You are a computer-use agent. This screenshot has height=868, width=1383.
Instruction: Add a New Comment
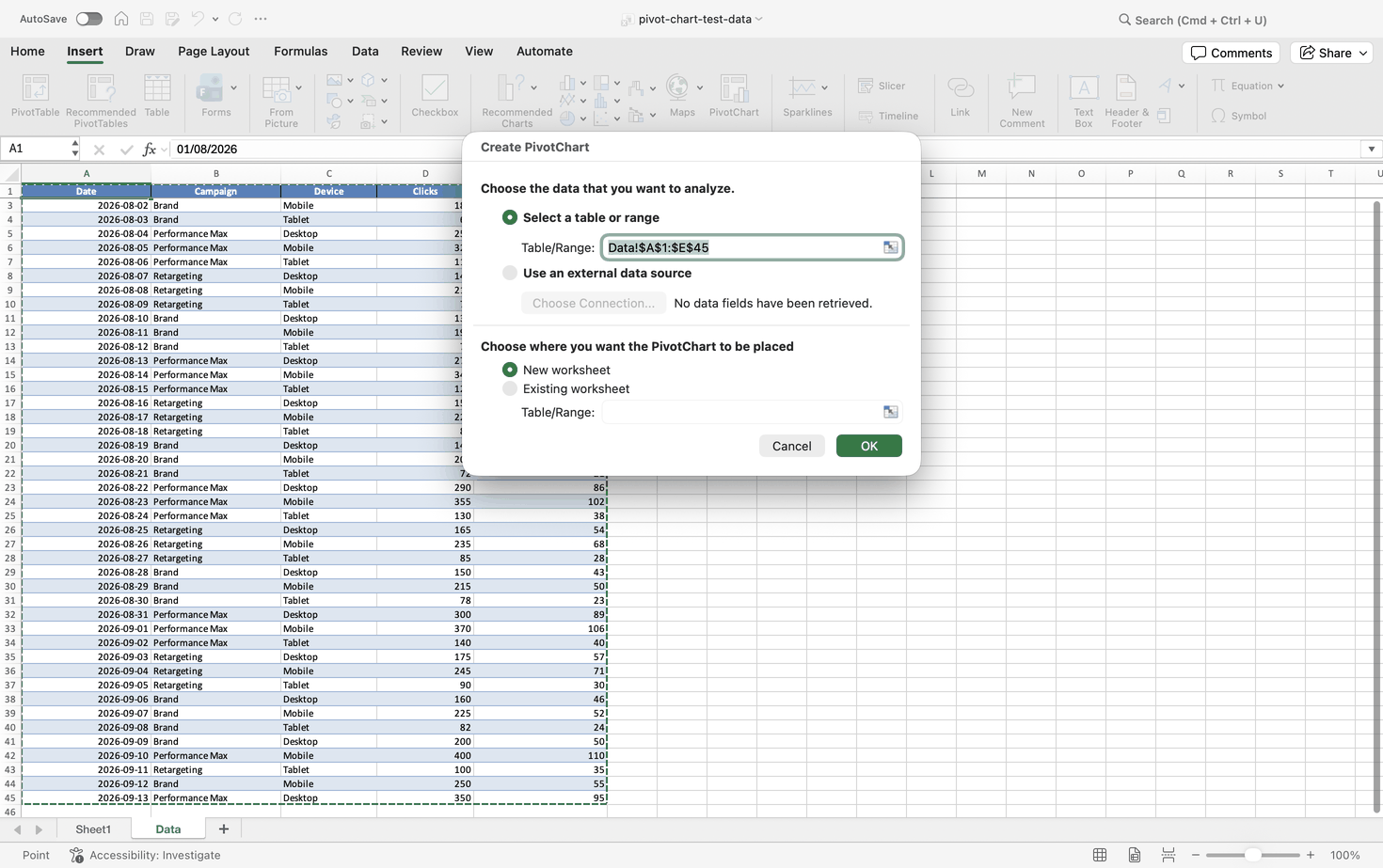pyautogui.click(x=1022, y=101)
